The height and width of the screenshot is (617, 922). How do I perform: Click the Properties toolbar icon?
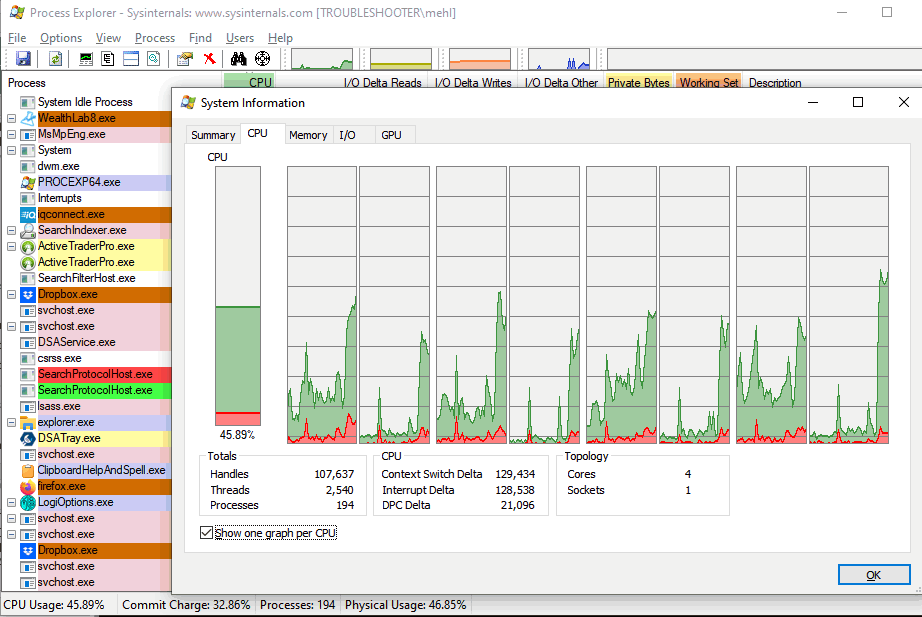tap(184, 59)
